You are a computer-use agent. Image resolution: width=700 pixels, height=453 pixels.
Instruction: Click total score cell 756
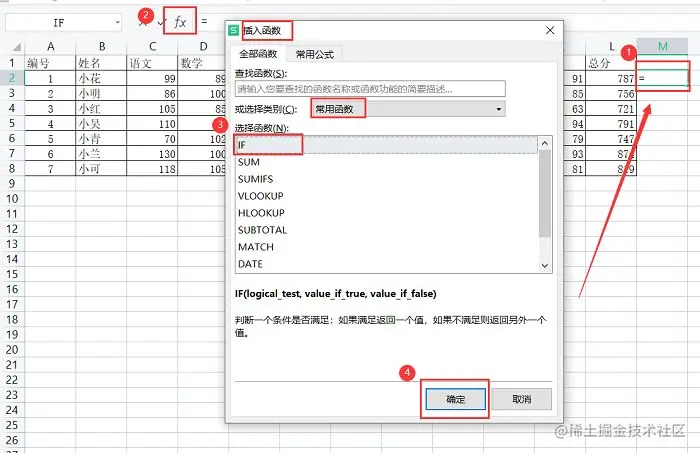tap(611, 94)
